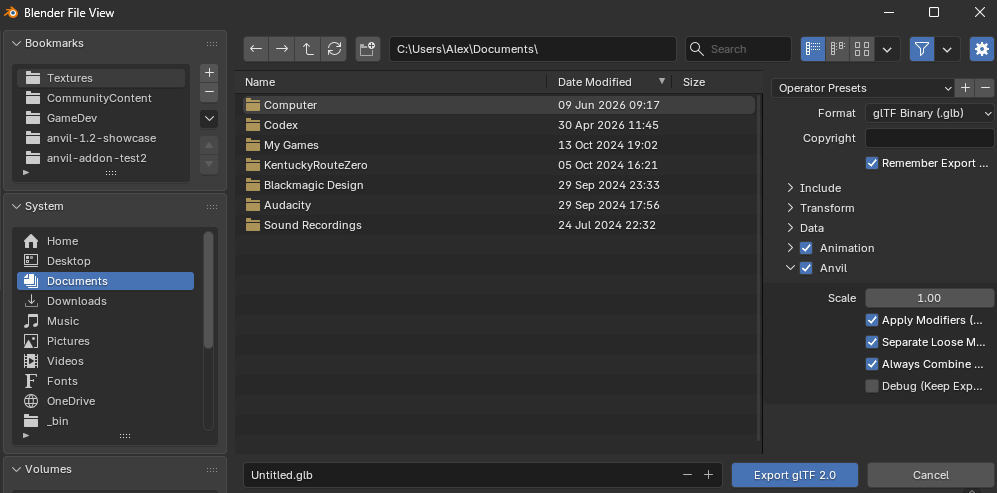The height and width of the screenshot is (493, 997).
Task: Collapse the Volumes panel
Action: pyautogui.click(x=16, y=469)
